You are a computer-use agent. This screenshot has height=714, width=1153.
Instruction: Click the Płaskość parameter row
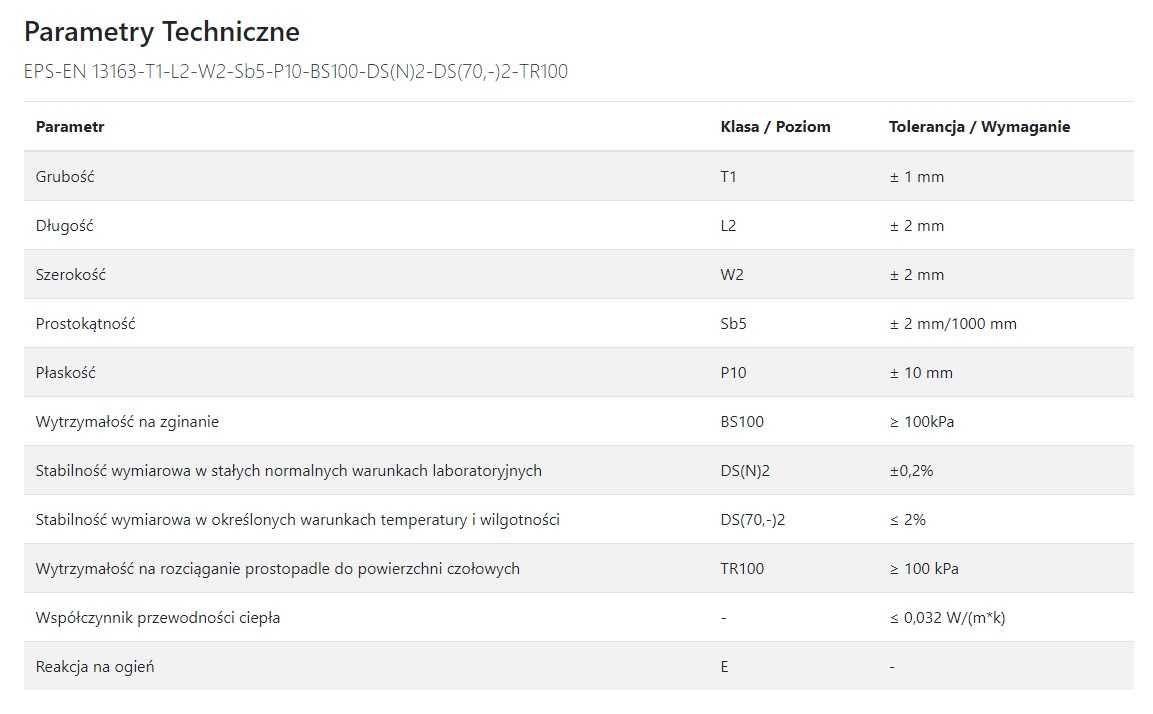[x=579, y=372]
